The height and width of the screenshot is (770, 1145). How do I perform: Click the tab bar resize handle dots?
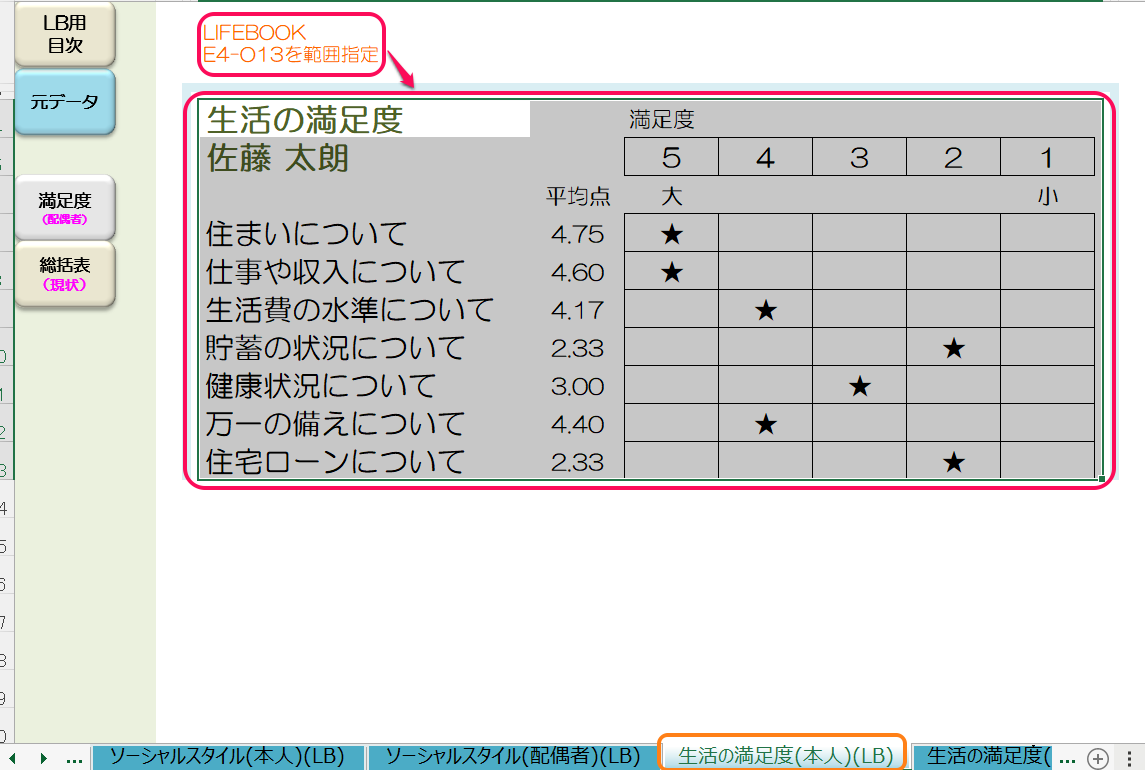[1130, 757]
